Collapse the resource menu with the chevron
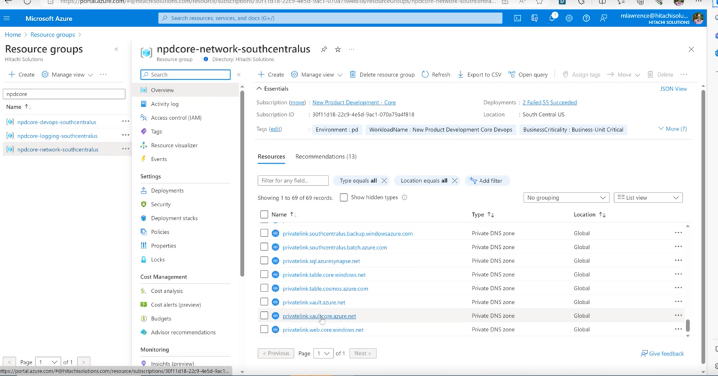This screenshot has width=718, height=376. point(239,75)
